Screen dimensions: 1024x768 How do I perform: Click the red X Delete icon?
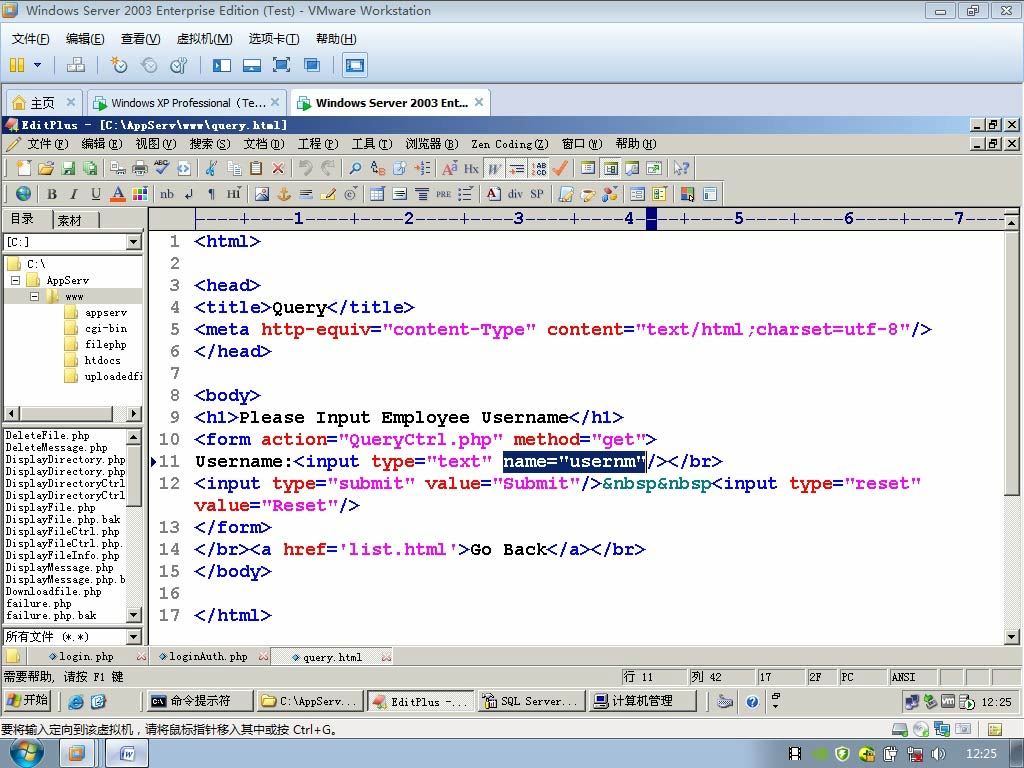click(x=278, y=168)
